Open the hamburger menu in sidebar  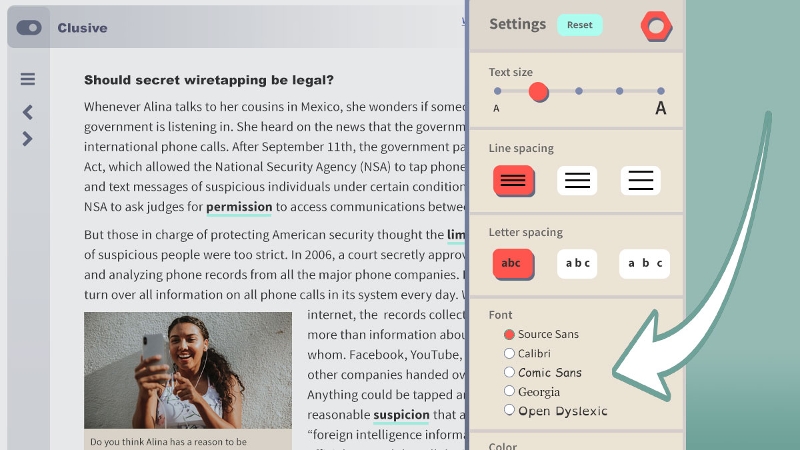(x=28, y=79)
